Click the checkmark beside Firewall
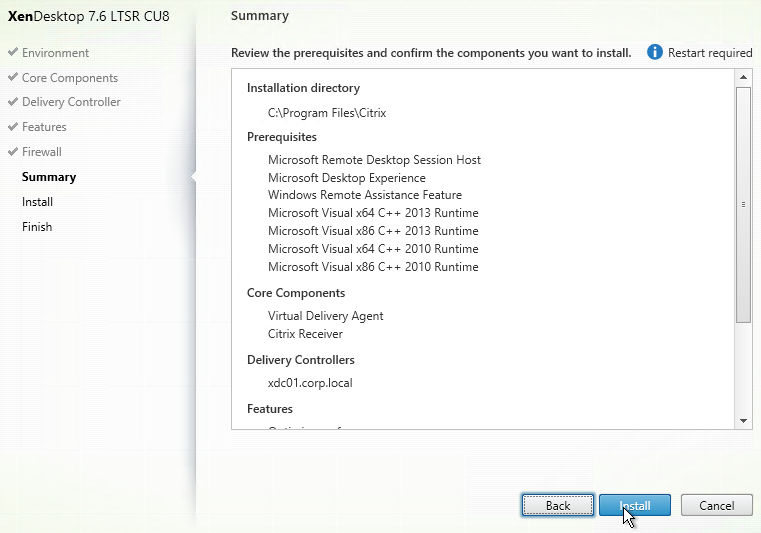The width and height of the screenshot is (761, 533). coord(13,151)
